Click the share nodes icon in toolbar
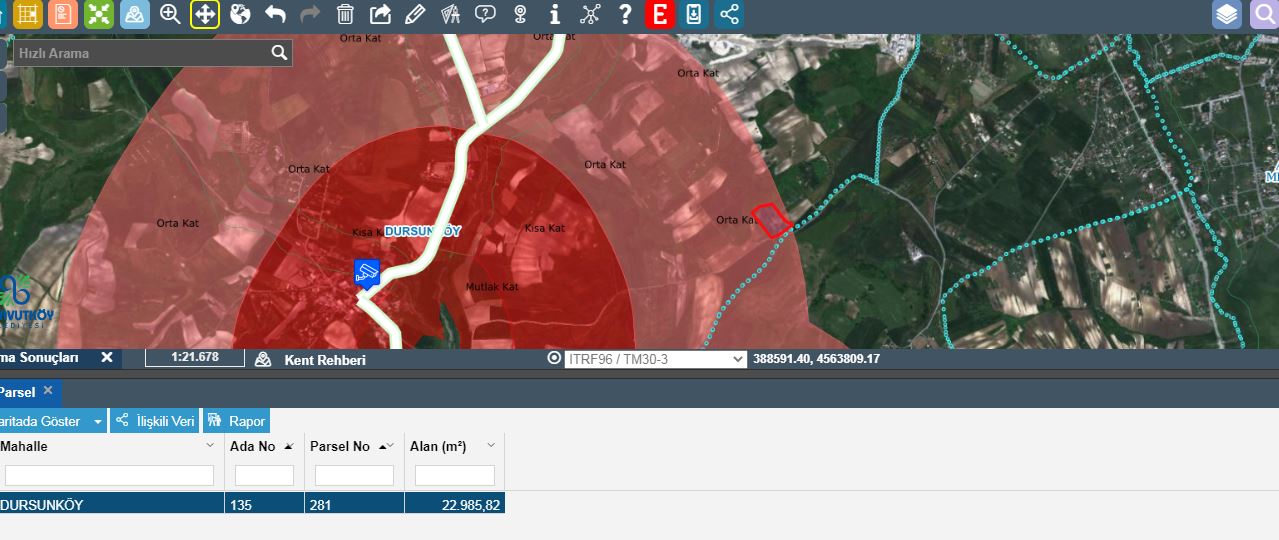 point(730,14)
